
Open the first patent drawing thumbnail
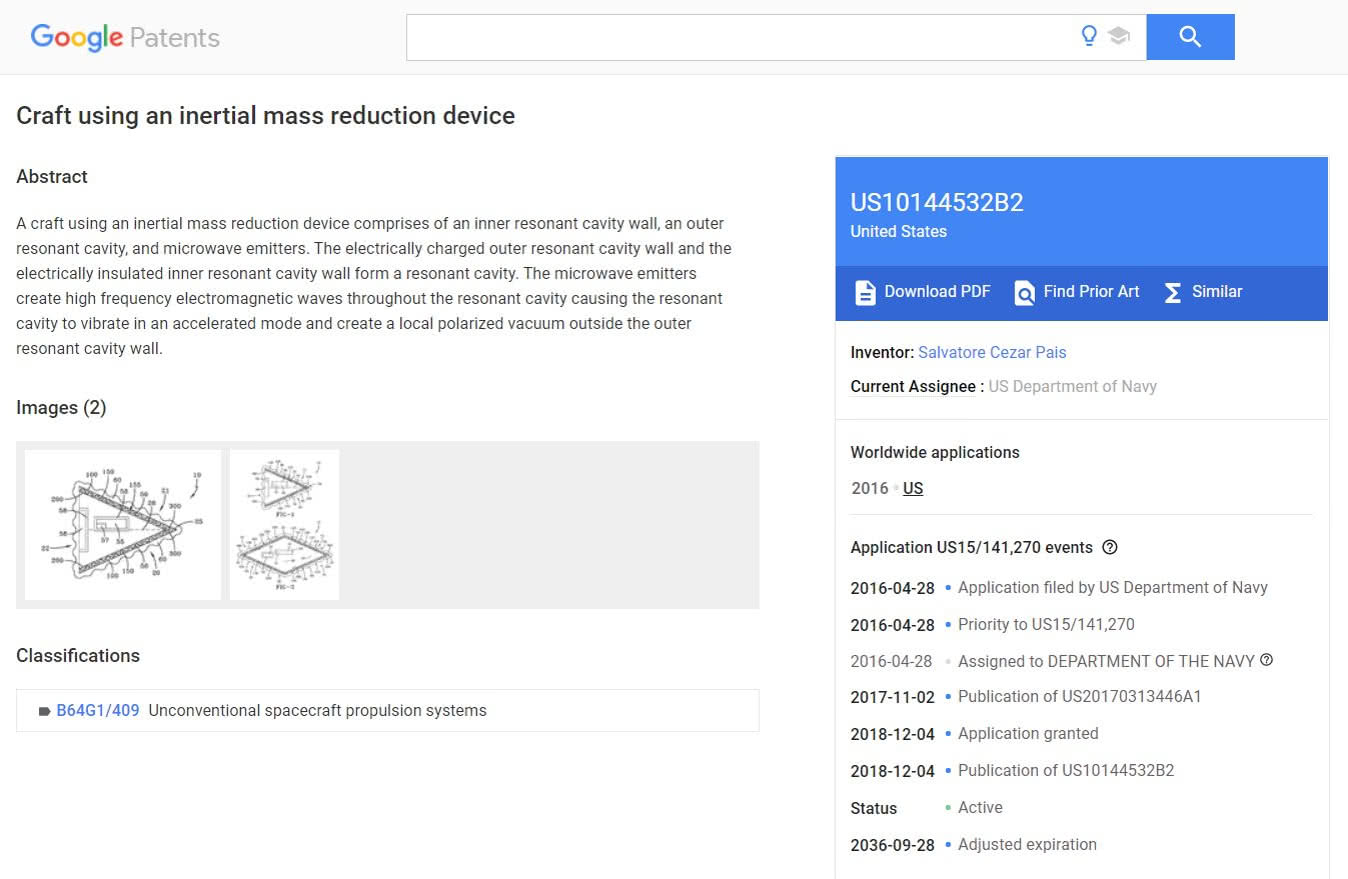coord(123,525)
